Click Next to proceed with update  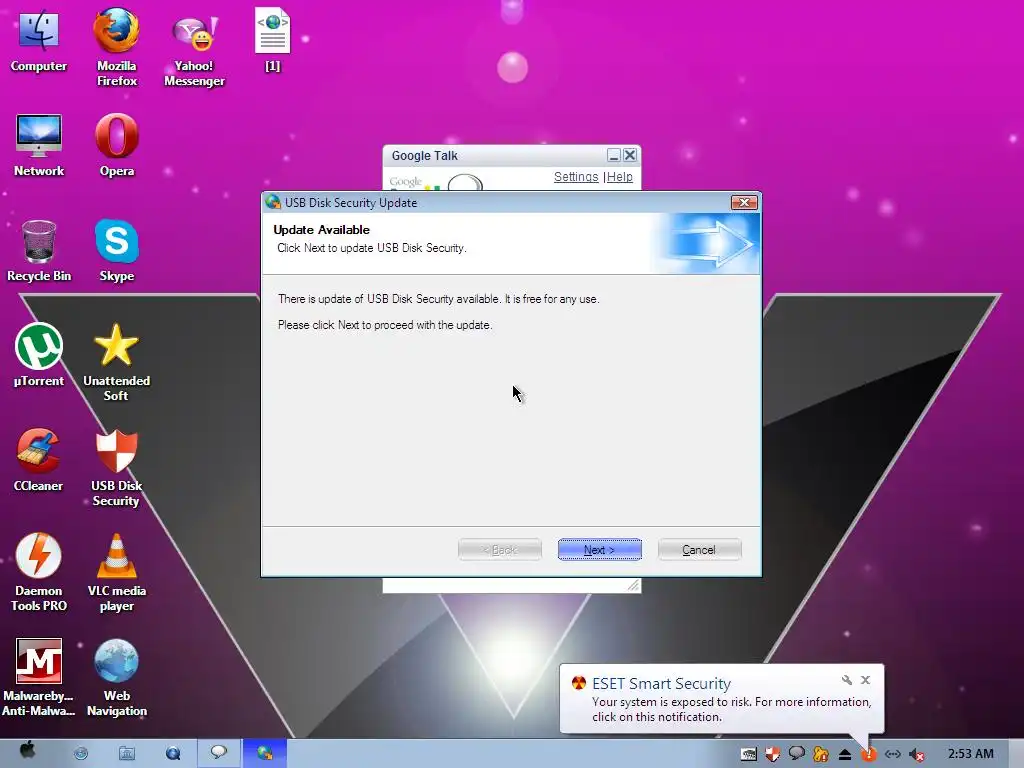tap(600, 550)
